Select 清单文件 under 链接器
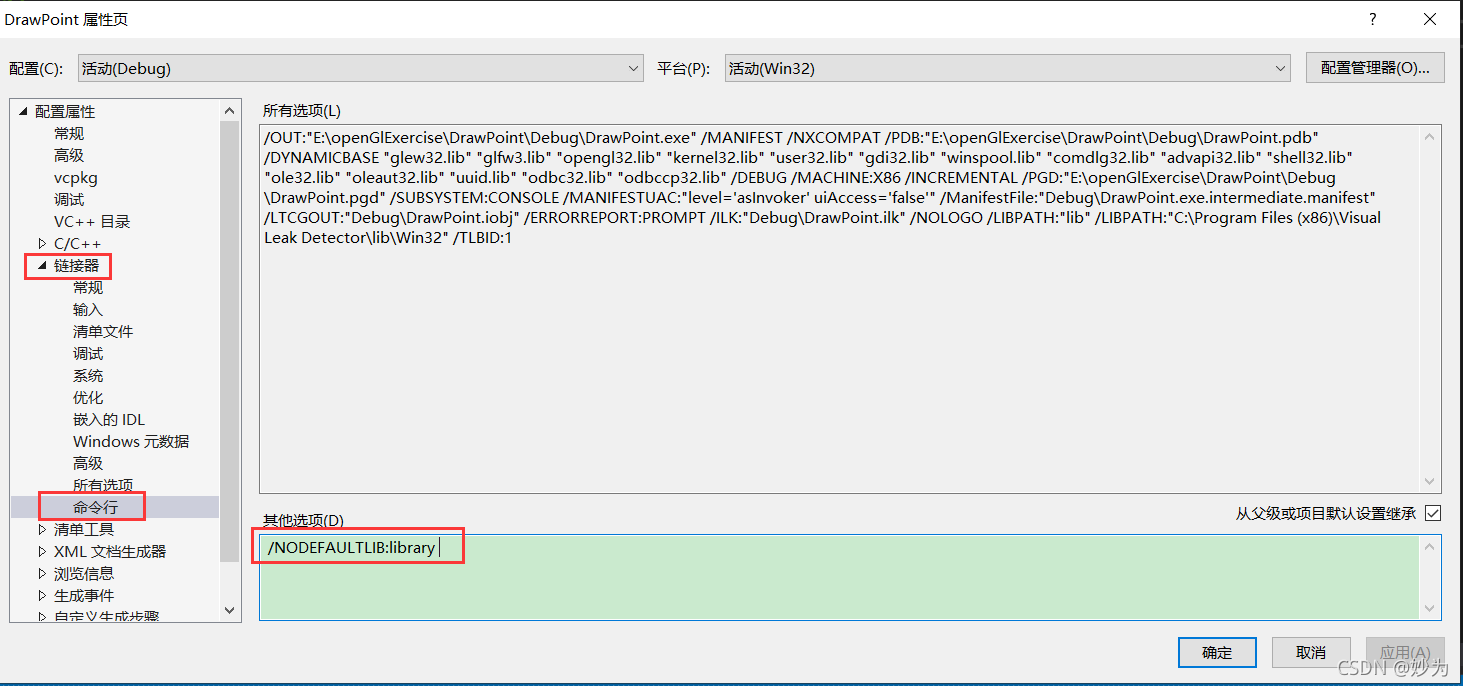The image size is (1463, 686). click(103, 331)
